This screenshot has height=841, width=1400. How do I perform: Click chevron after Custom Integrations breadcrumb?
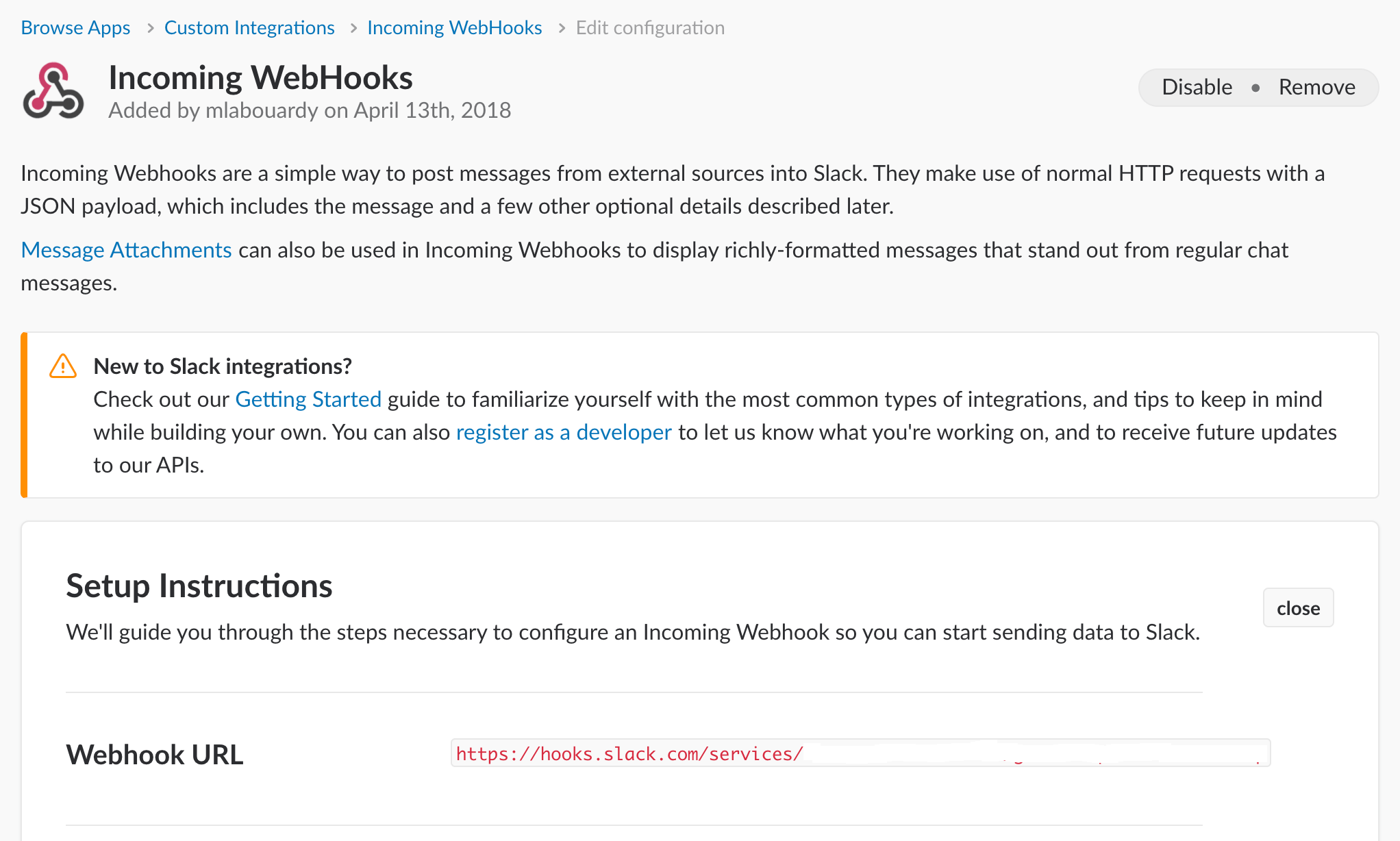click(353, 28)
